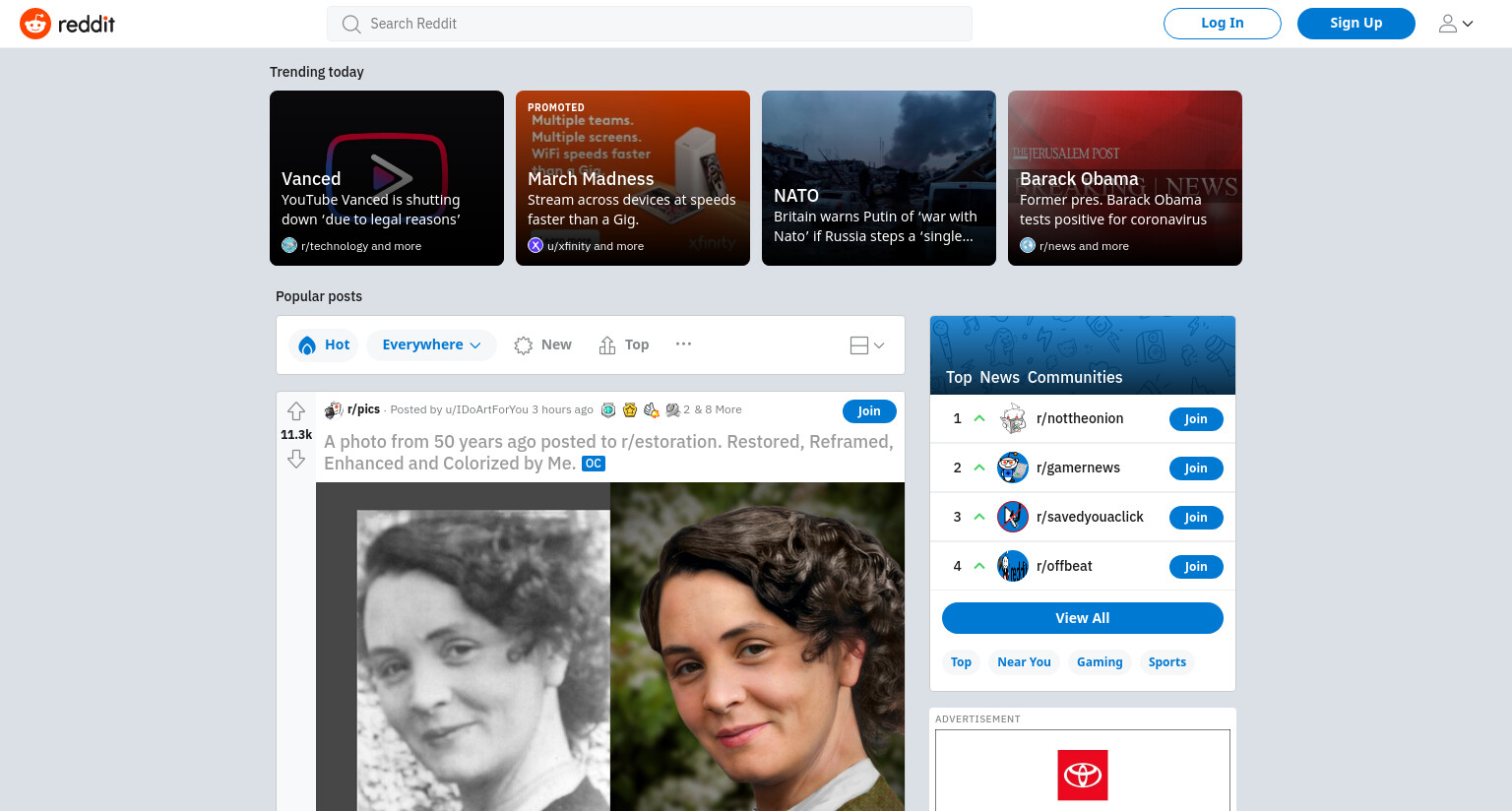1512x811 pixels.
Task: Click the Sign Up button
Action: [x=1356, y=24]
